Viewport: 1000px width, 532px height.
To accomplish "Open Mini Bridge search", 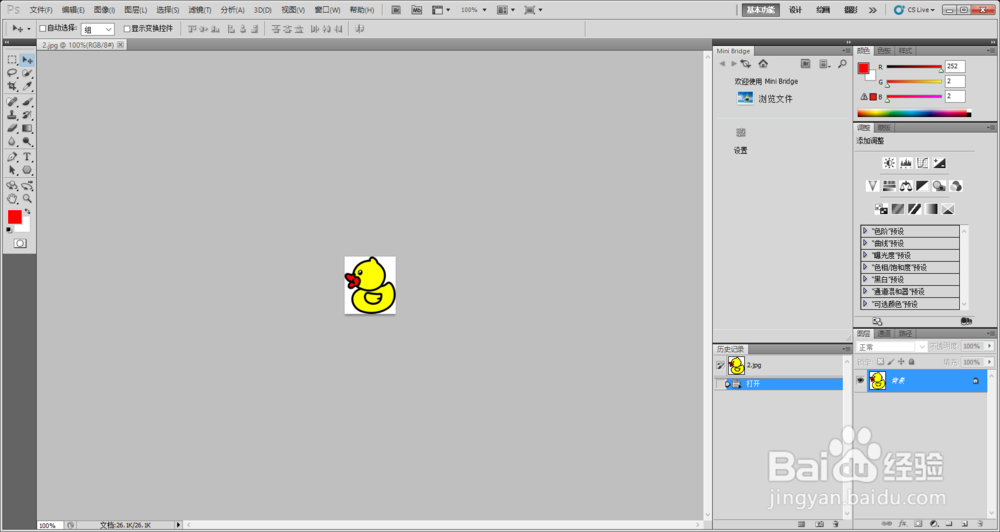I will click(842, 64).
